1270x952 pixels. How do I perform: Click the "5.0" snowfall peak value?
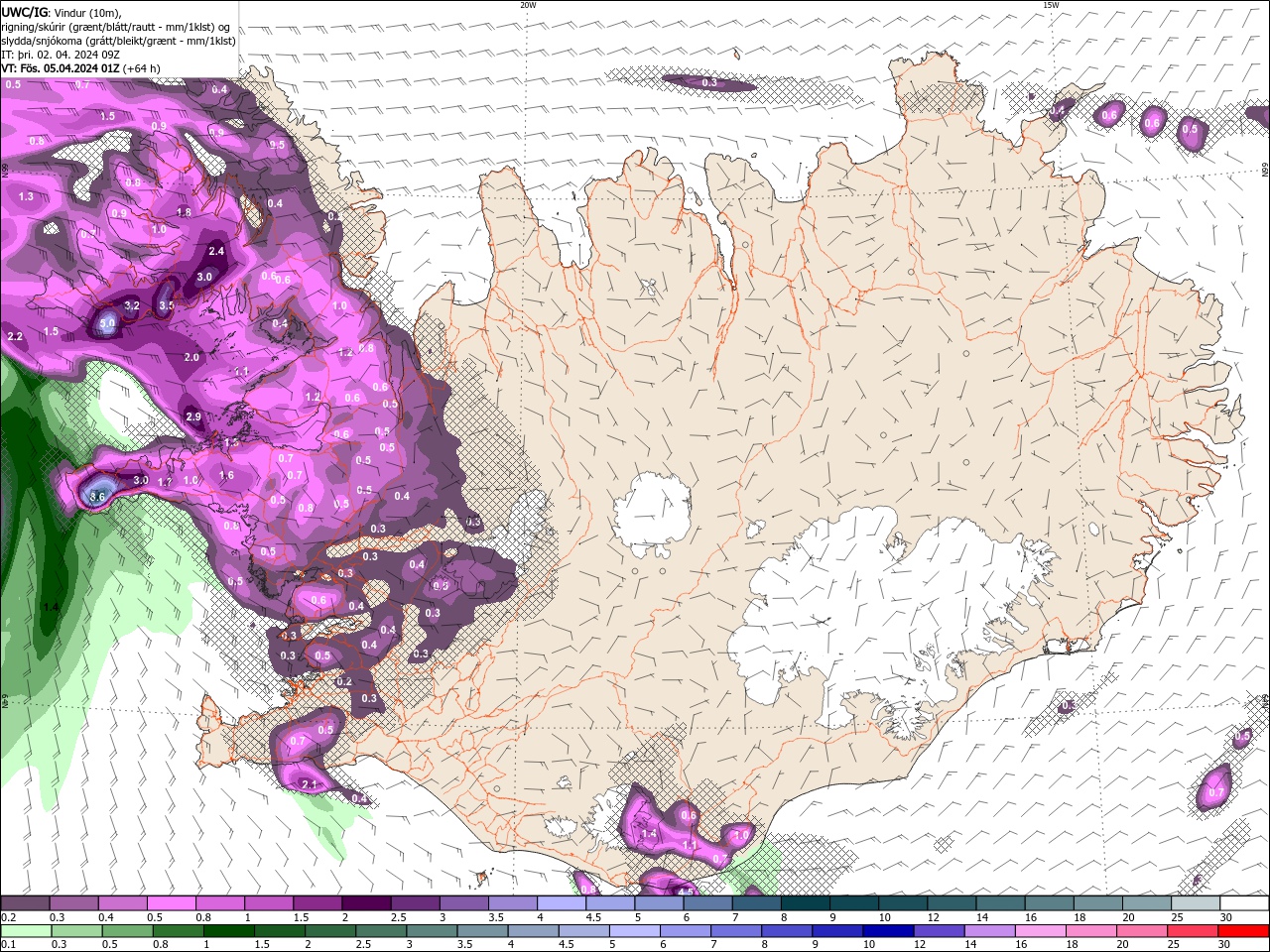[x=107, y=322]
